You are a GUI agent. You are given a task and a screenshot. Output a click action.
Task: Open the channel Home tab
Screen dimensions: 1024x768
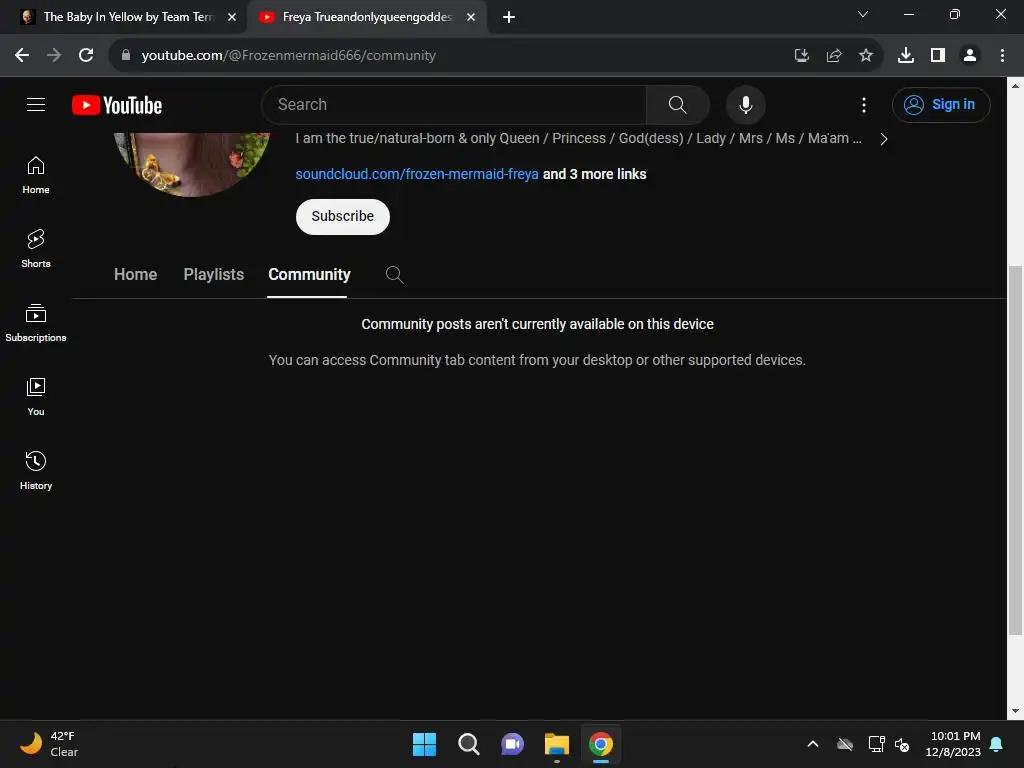135,274
